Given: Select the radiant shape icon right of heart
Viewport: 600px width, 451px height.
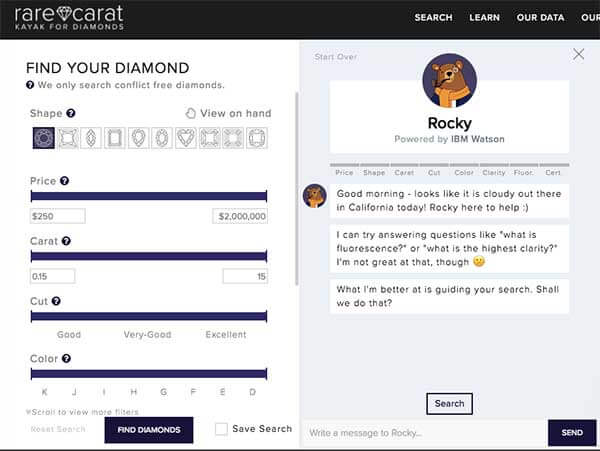Looking at the screenshot, I should pyautogui.click(x=209, y=138).
